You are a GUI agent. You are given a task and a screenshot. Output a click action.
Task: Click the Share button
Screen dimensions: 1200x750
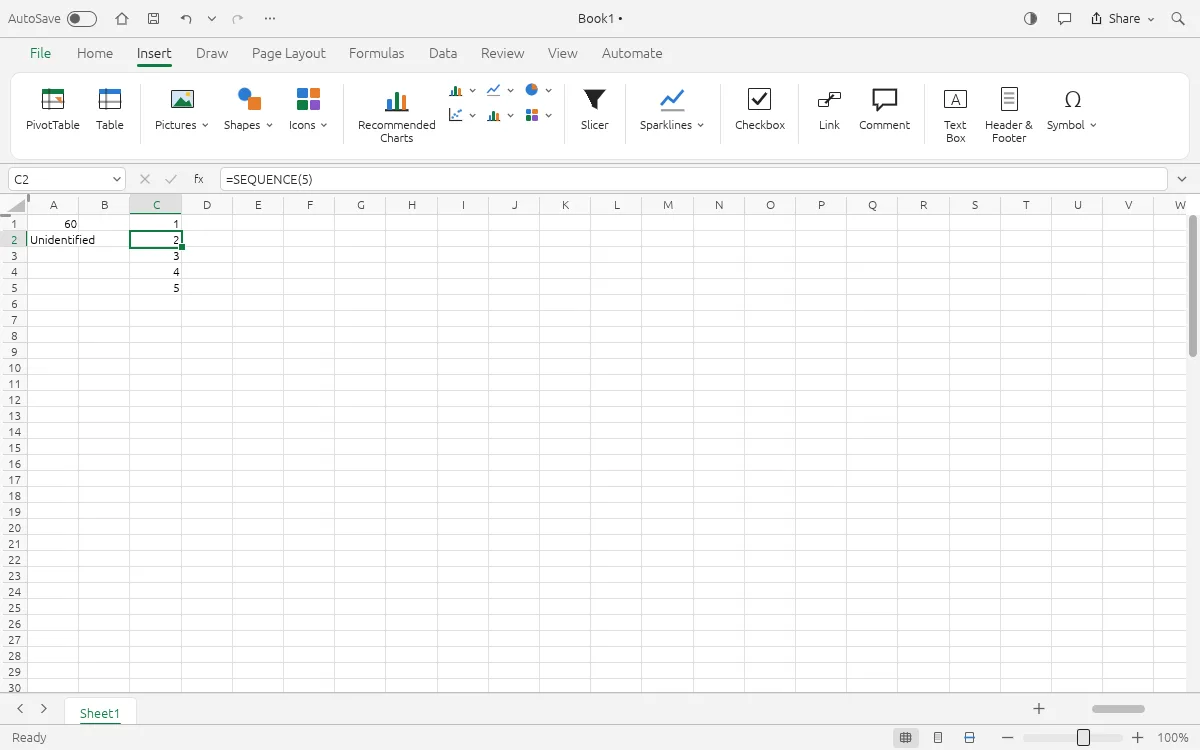click(1122, 18)
